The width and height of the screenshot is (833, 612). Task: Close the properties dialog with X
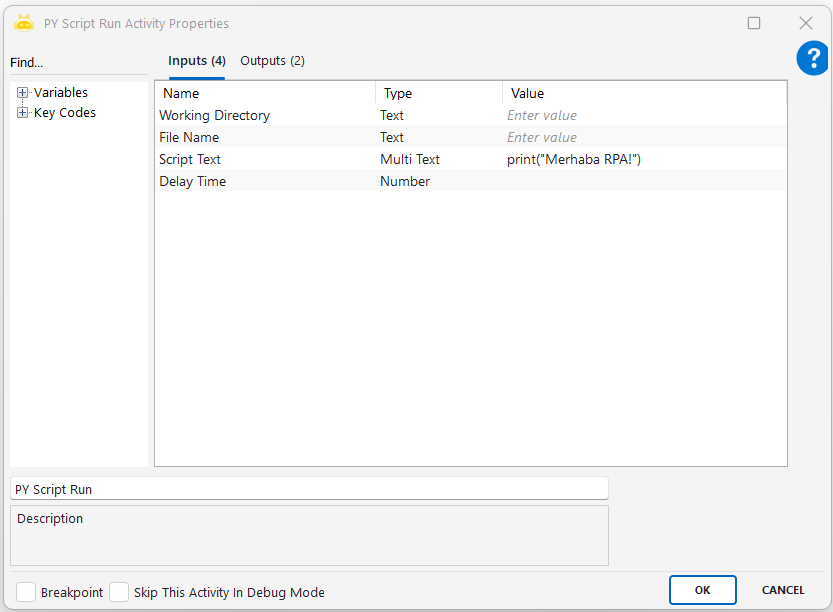(805, 23)
